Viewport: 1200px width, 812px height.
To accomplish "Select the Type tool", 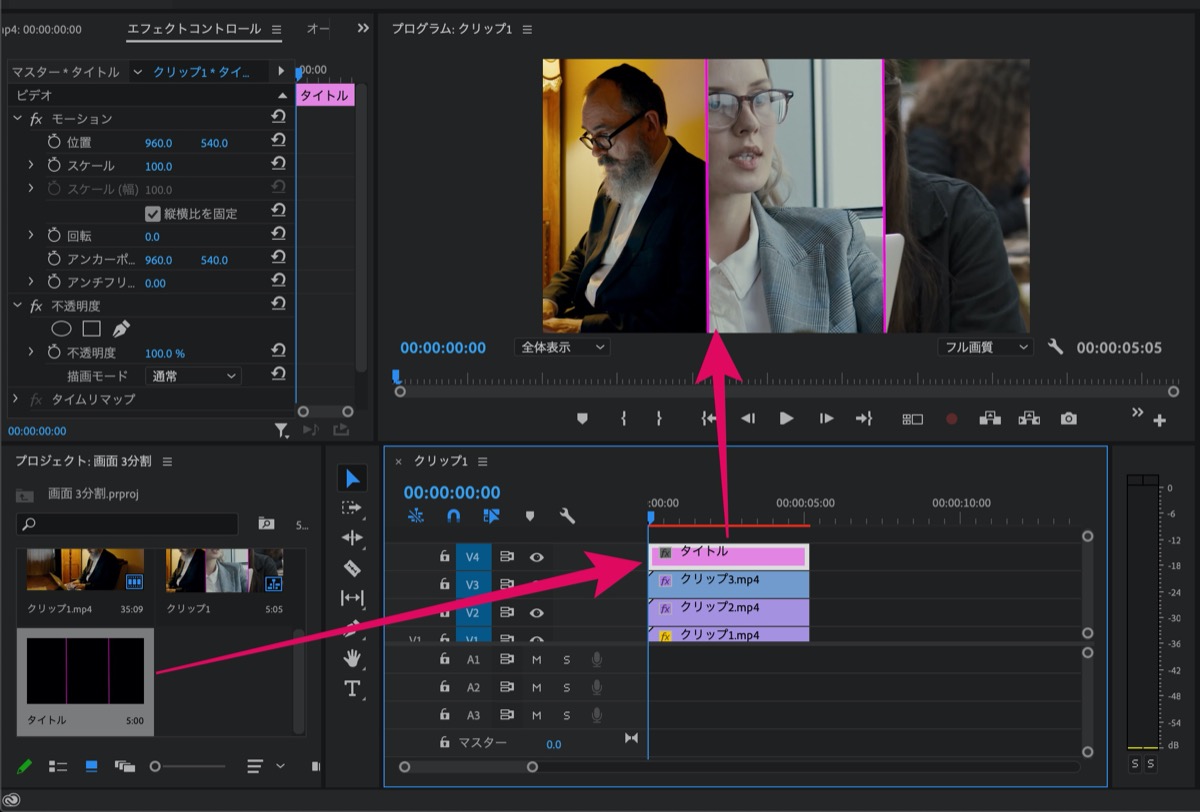I will click(x=352, y=688).
